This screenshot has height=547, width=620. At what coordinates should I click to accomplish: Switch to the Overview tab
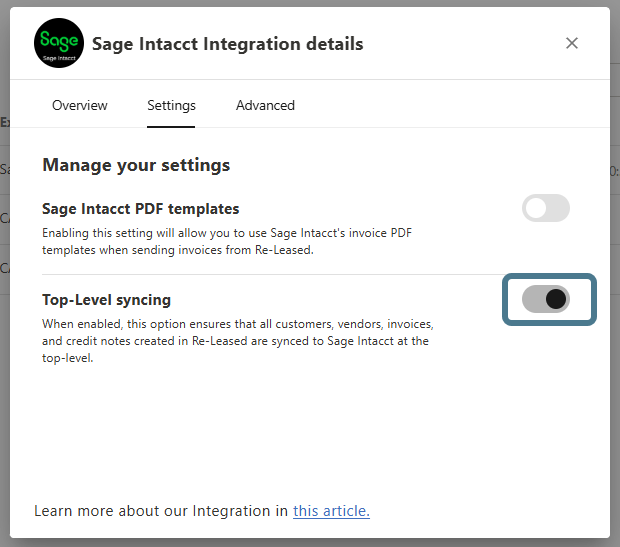(x=80, y=105)
